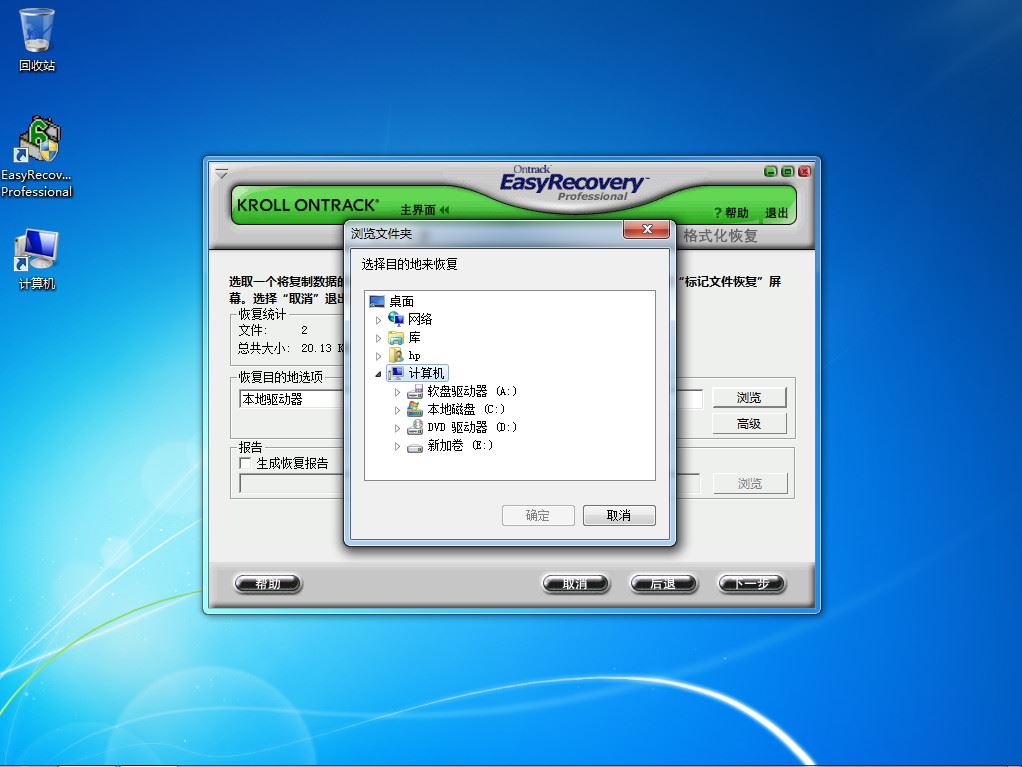Click the bottom 取消 button in EasyRecovery
This screenshot has width=1022, height=767.
[x=576, y=583]
